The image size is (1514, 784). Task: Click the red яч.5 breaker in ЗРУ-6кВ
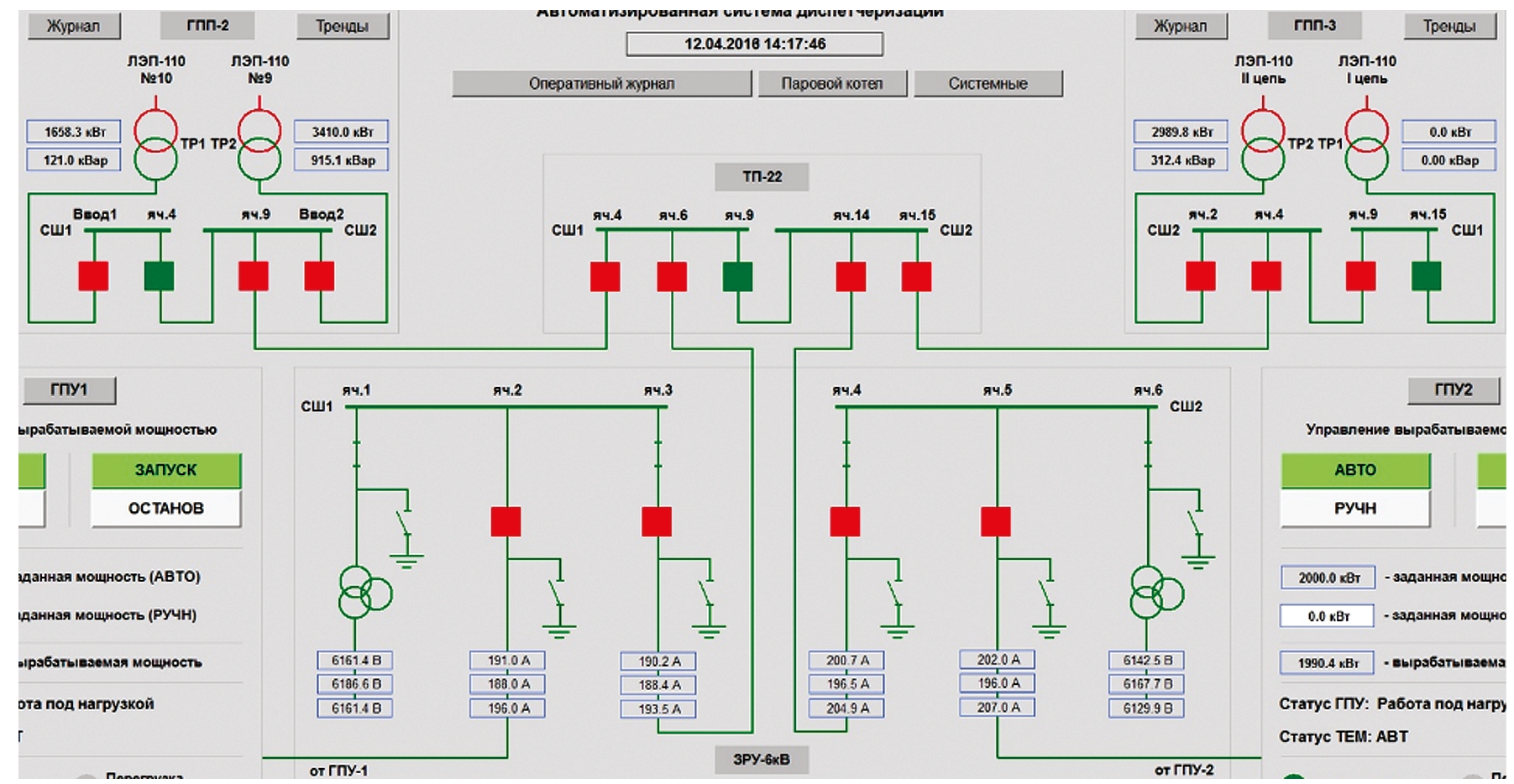tap(996, 521)
